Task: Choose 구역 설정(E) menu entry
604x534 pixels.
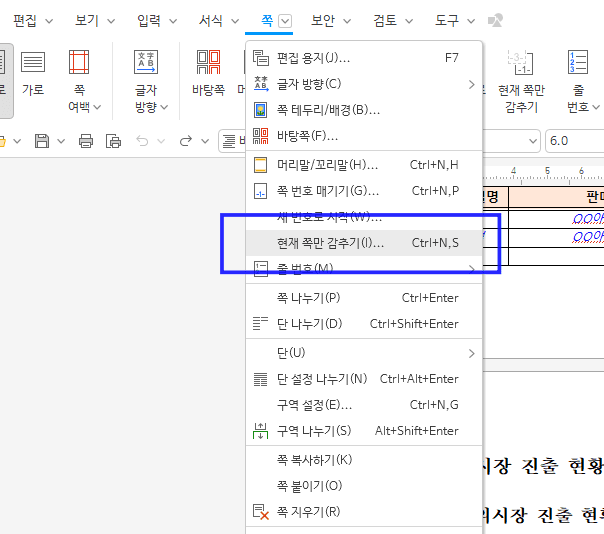Action: (x=364, y=405)
